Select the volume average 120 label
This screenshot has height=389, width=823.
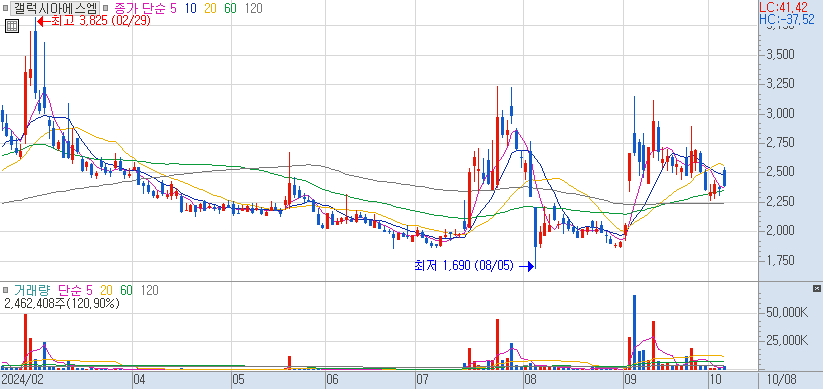150,290
